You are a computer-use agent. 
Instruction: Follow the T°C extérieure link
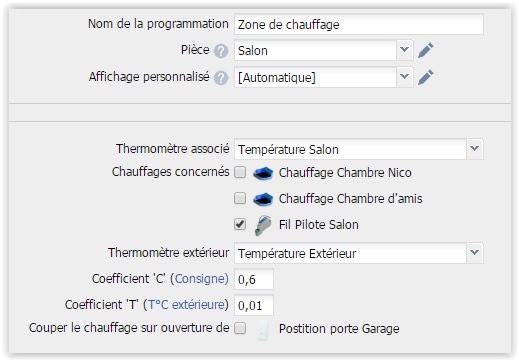pos(186,305)
